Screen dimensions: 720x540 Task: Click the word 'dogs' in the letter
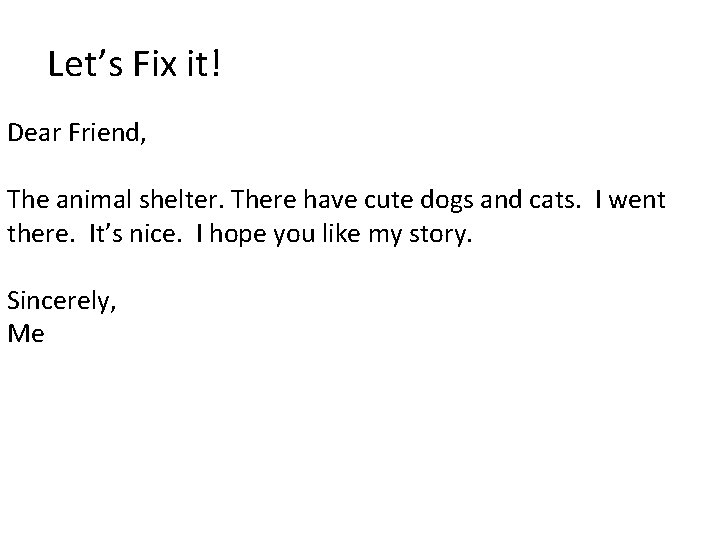click(x=446, y=201)
